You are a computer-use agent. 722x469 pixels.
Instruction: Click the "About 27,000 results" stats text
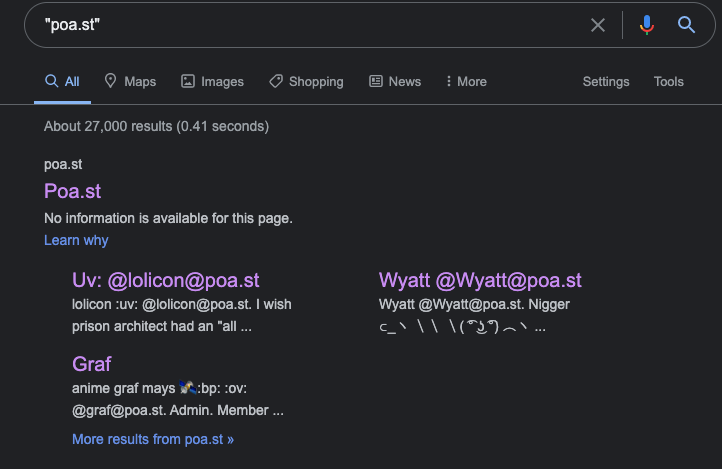pos(156,126)
